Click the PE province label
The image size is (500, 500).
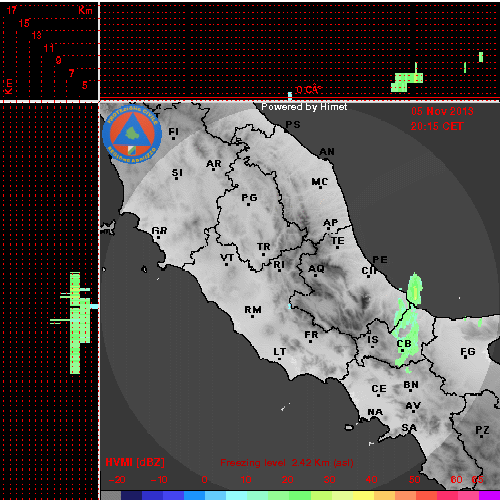pos(380,260)
